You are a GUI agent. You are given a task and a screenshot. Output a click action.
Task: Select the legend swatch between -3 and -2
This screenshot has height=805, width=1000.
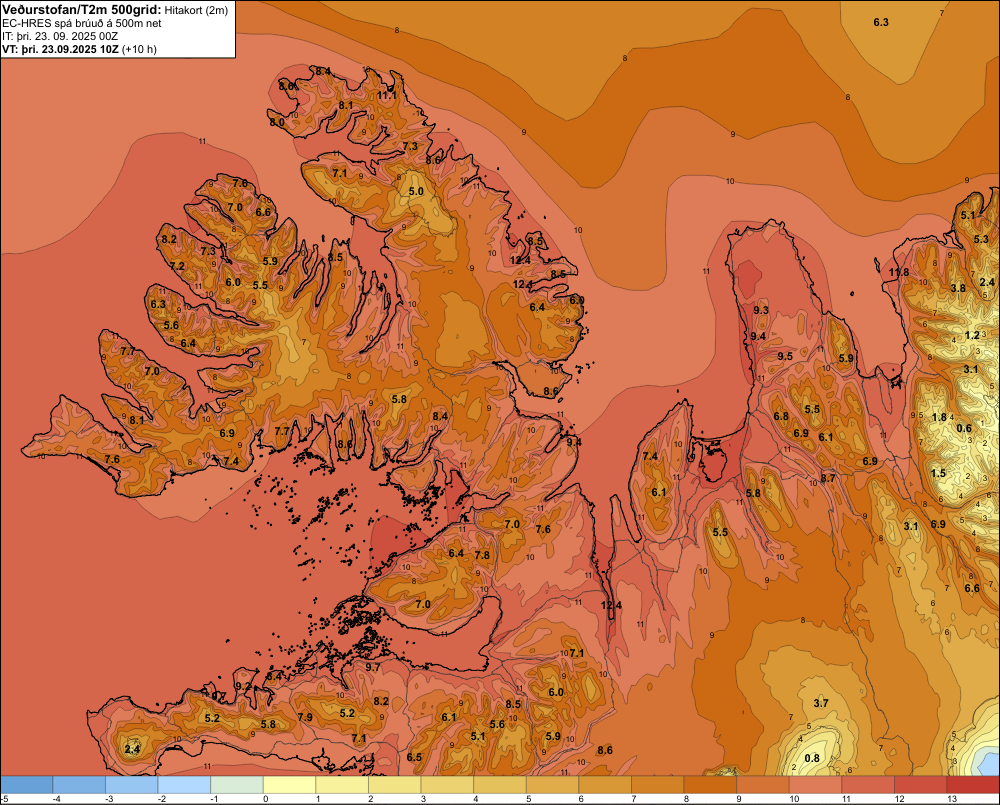[131, 785]
